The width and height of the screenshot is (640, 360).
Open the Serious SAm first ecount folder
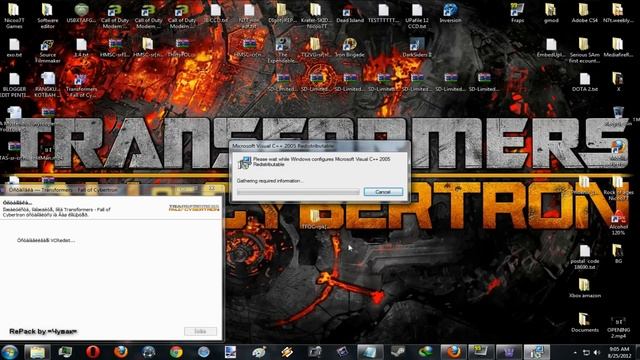pyautogui.click(x=584, y=51)
